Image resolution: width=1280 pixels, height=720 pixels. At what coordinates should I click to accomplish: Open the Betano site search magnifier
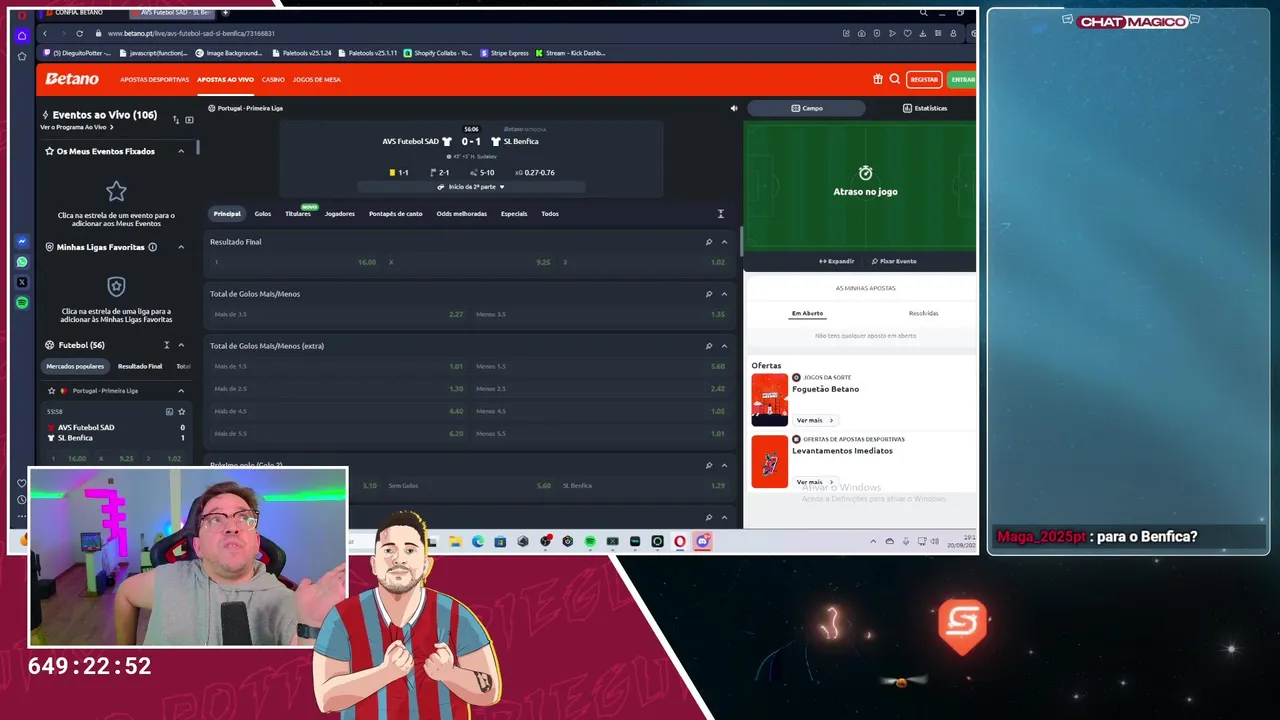point(895,79)
